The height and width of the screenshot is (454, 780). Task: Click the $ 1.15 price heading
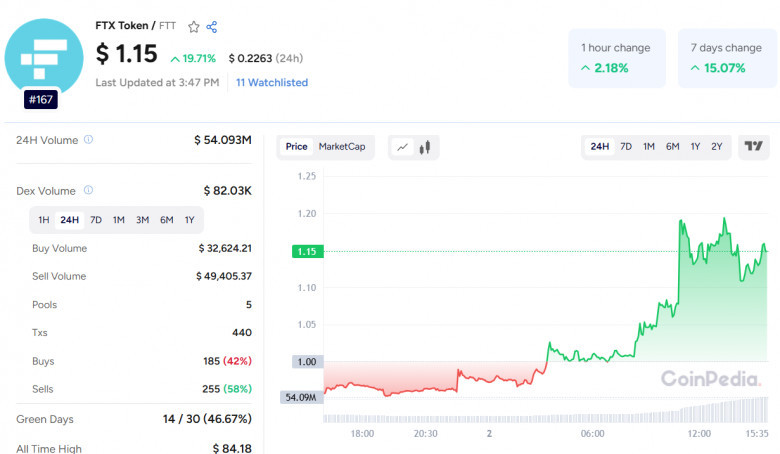coord(126,54)
